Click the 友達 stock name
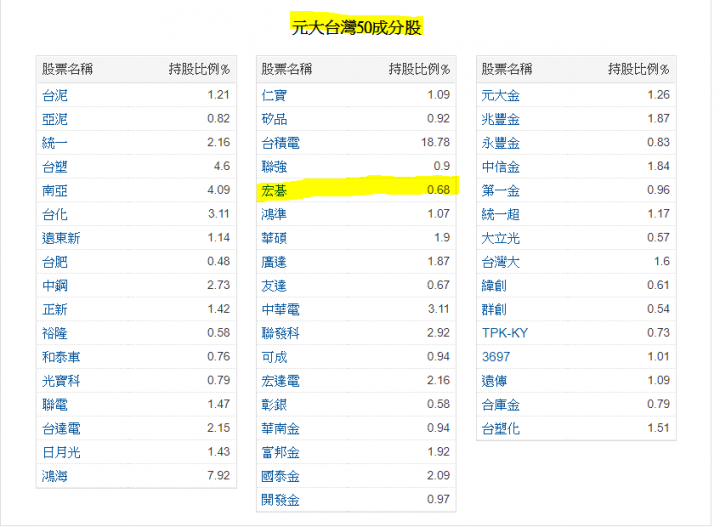Viewport: 720px width, 527px height. [x=274, y=286]
